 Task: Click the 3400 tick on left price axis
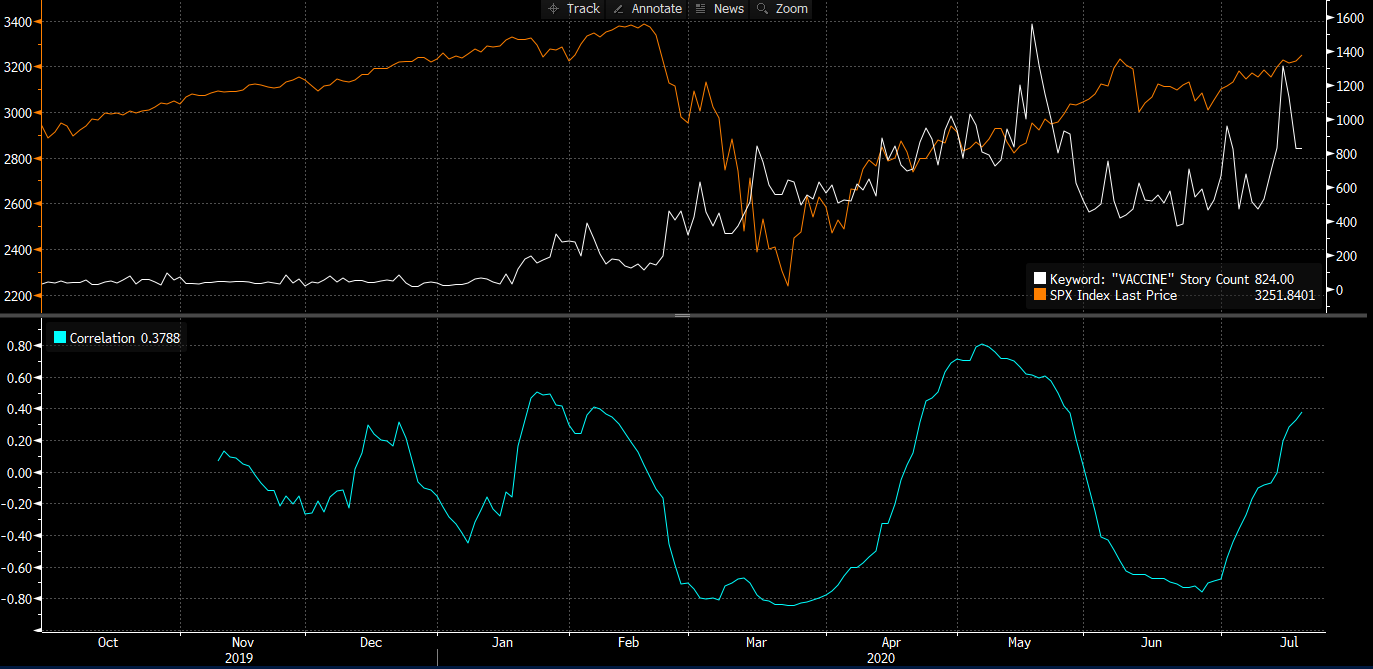coord(18,22)
